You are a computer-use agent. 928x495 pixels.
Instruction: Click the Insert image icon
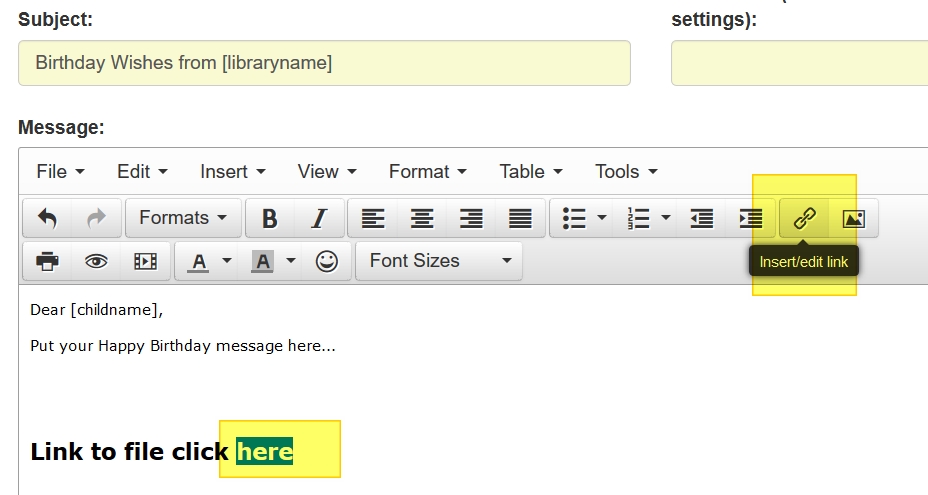[x=853, y=218]
